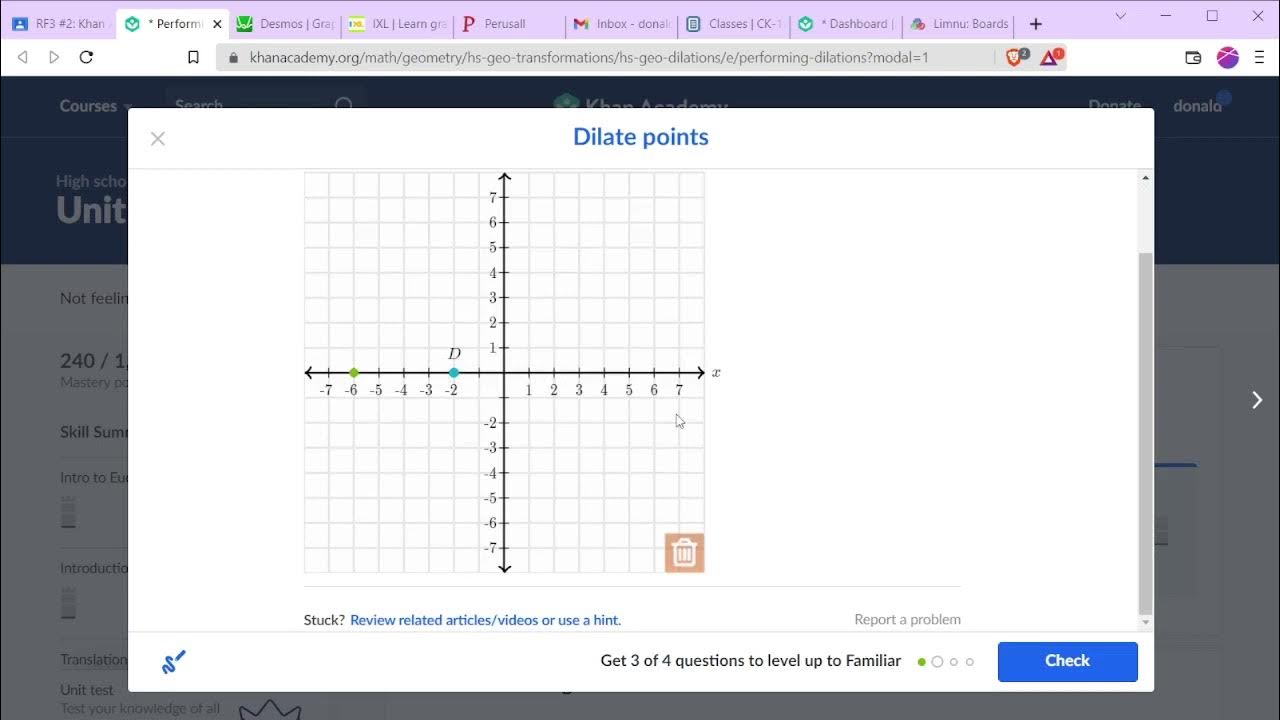Open Brave Rewards triangle icon
This screenshot has height=720, width=1280.
1051,57
